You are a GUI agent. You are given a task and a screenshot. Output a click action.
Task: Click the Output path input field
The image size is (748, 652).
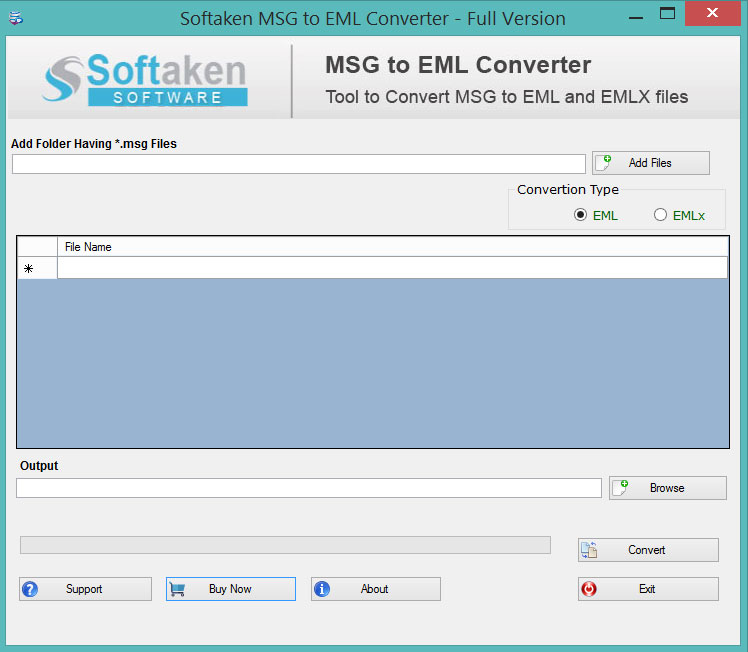pyautogui.click(x=309, y=488)
